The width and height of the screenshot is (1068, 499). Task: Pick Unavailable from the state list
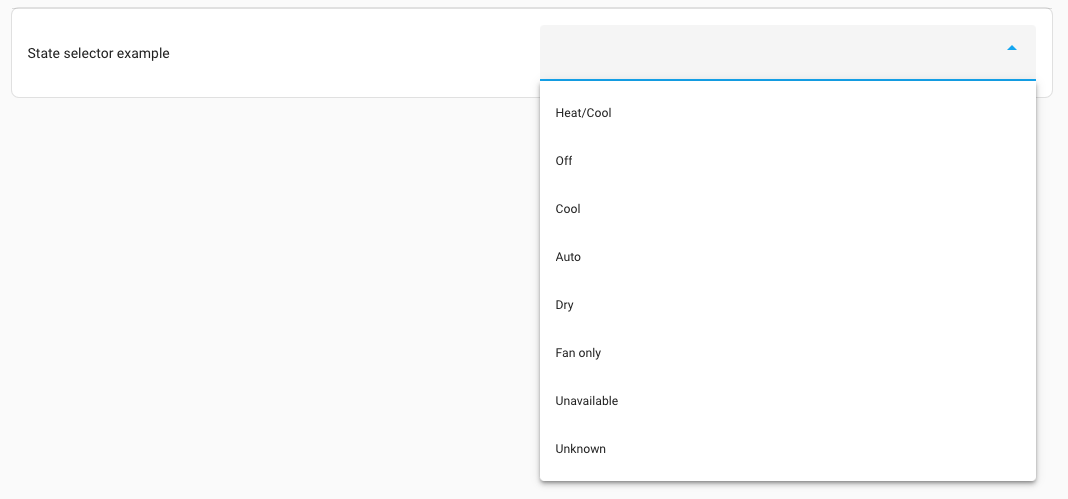point(587,401)
